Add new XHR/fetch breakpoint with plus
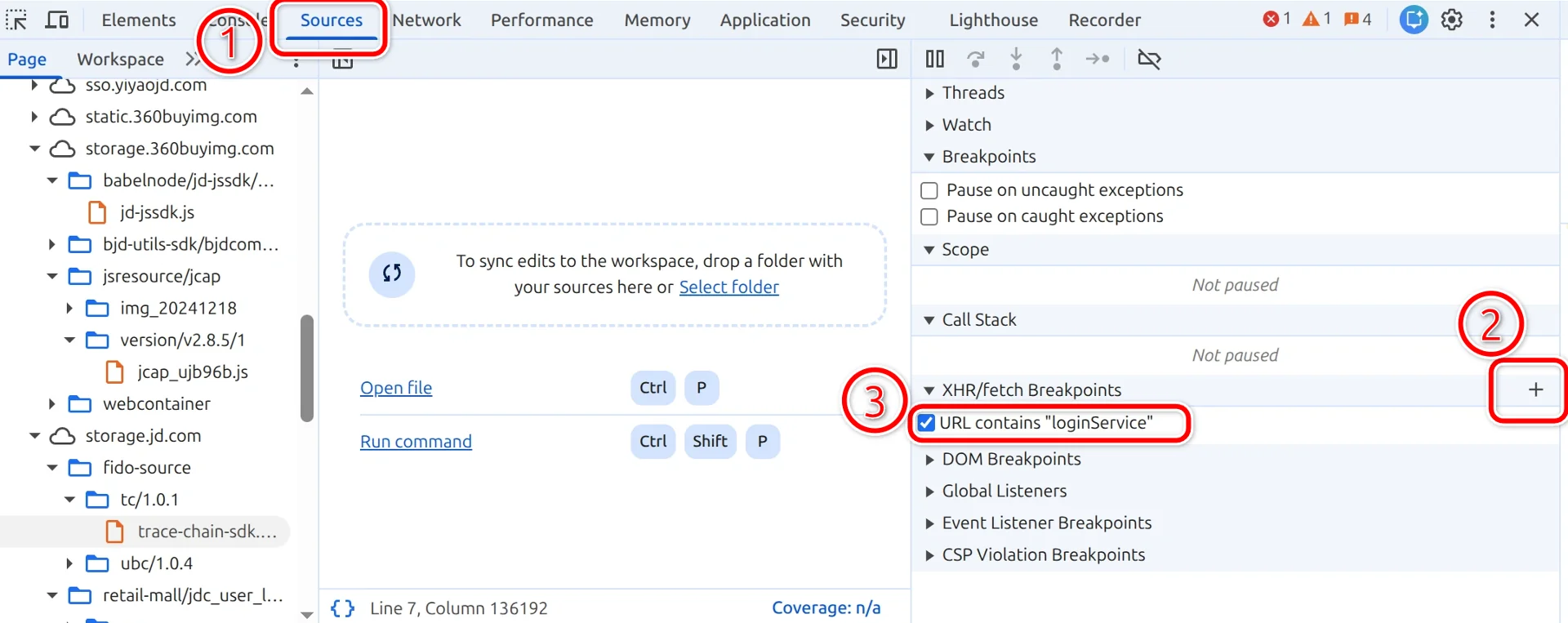1568x623 pixels. [1535, 390]
